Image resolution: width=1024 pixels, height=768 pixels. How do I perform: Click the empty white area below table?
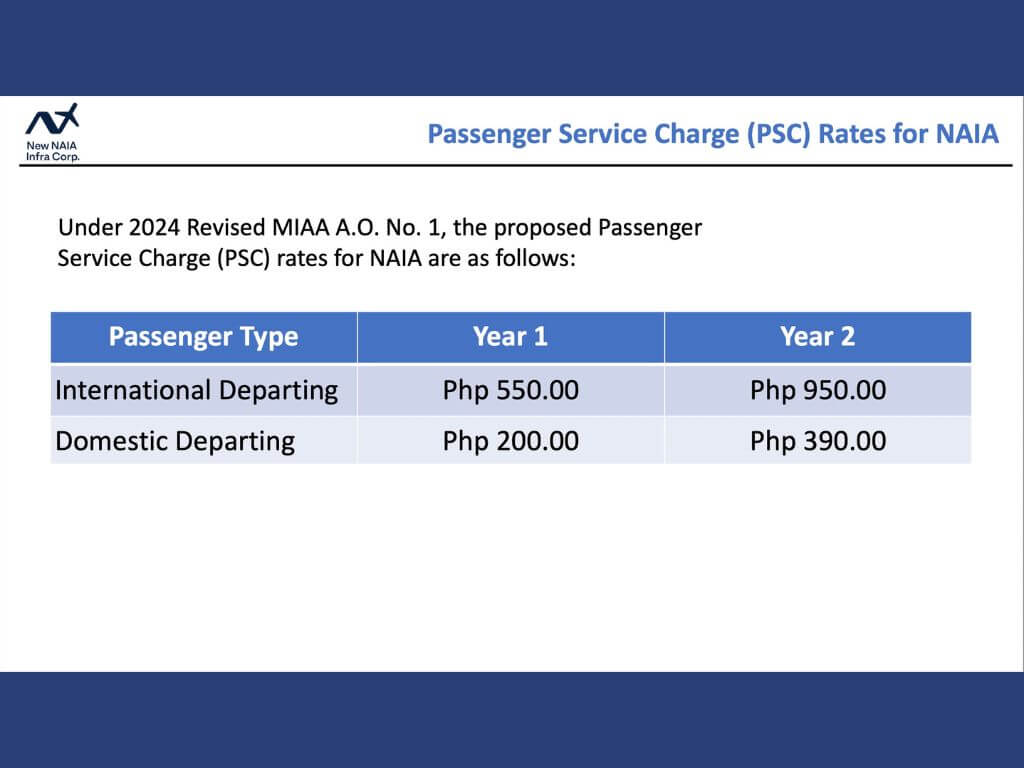(x=512, y=568)
